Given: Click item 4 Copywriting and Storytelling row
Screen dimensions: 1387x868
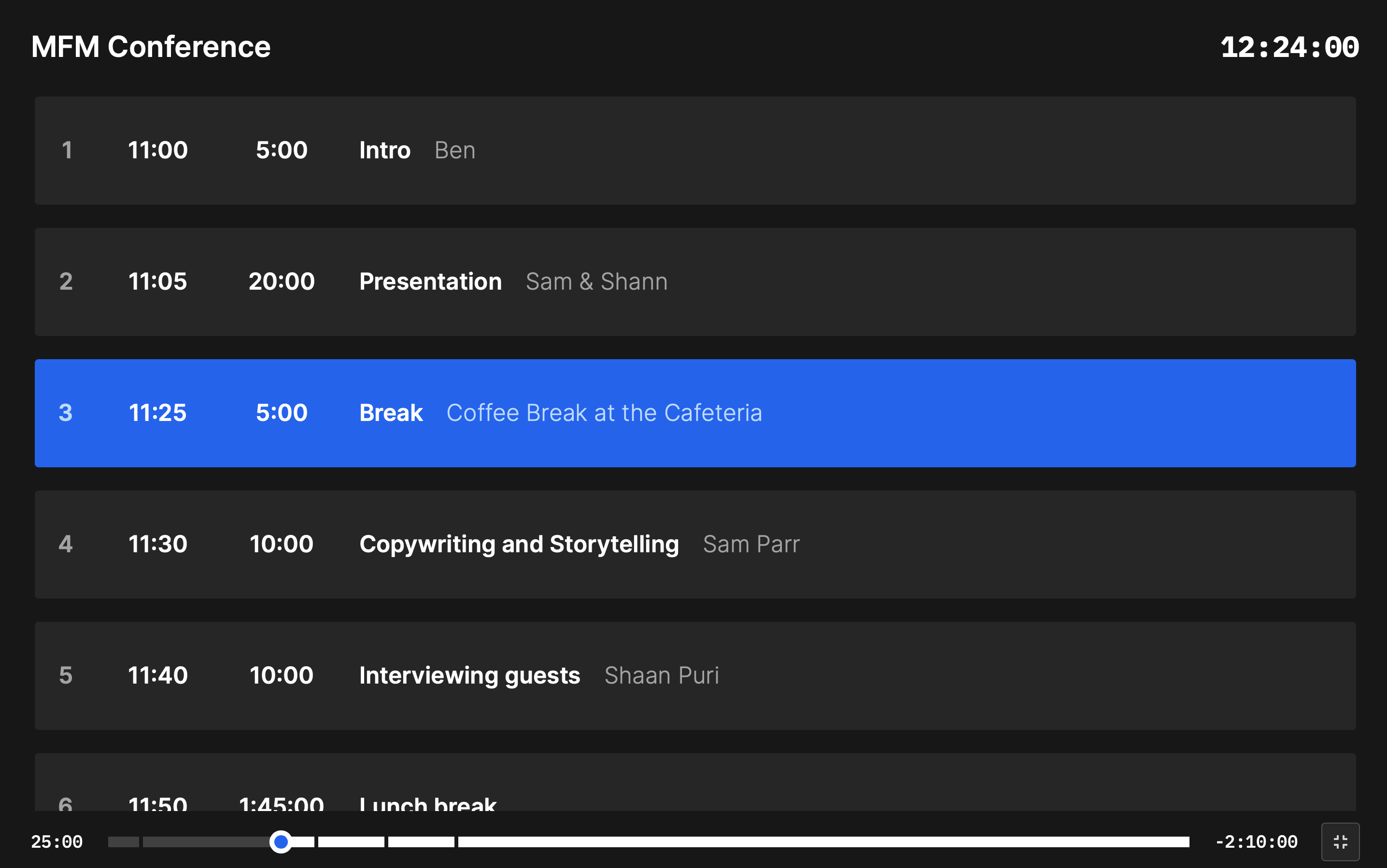Looking at the screenshot, I should (695, 544).
